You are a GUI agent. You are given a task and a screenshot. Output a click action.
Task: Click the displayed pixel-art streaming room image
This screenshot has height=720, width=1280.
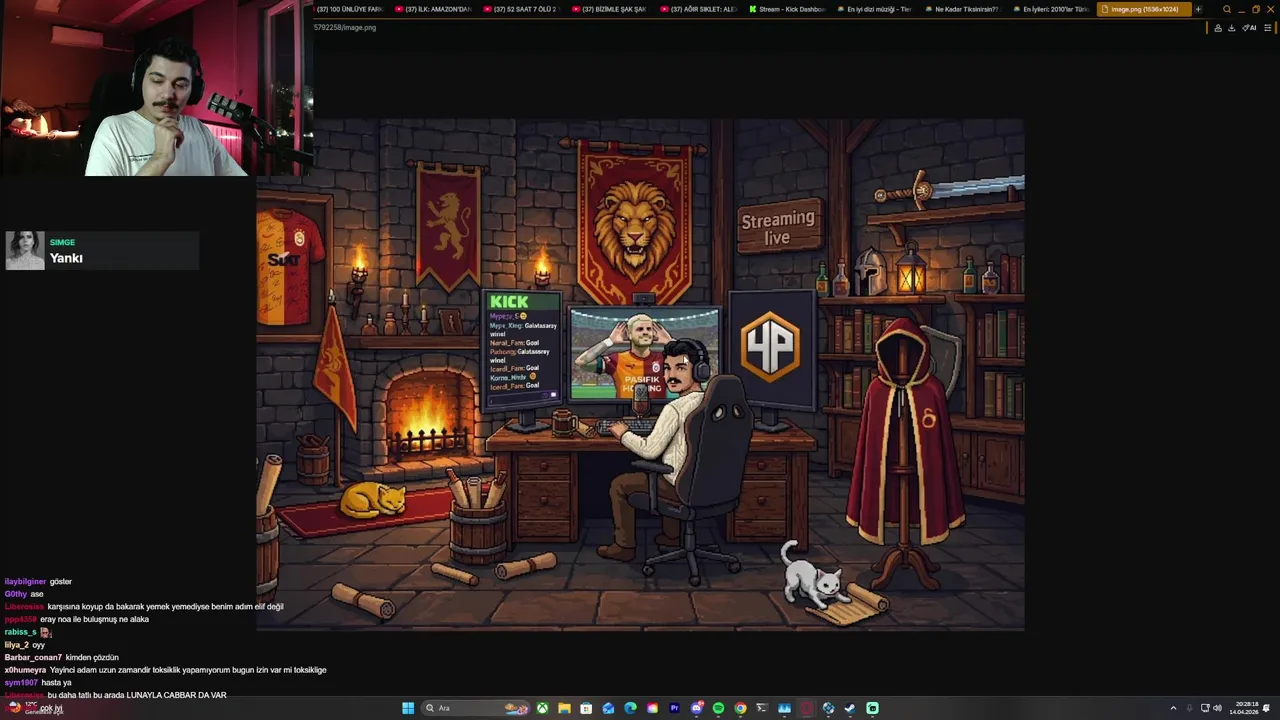[x=640, y=375]
